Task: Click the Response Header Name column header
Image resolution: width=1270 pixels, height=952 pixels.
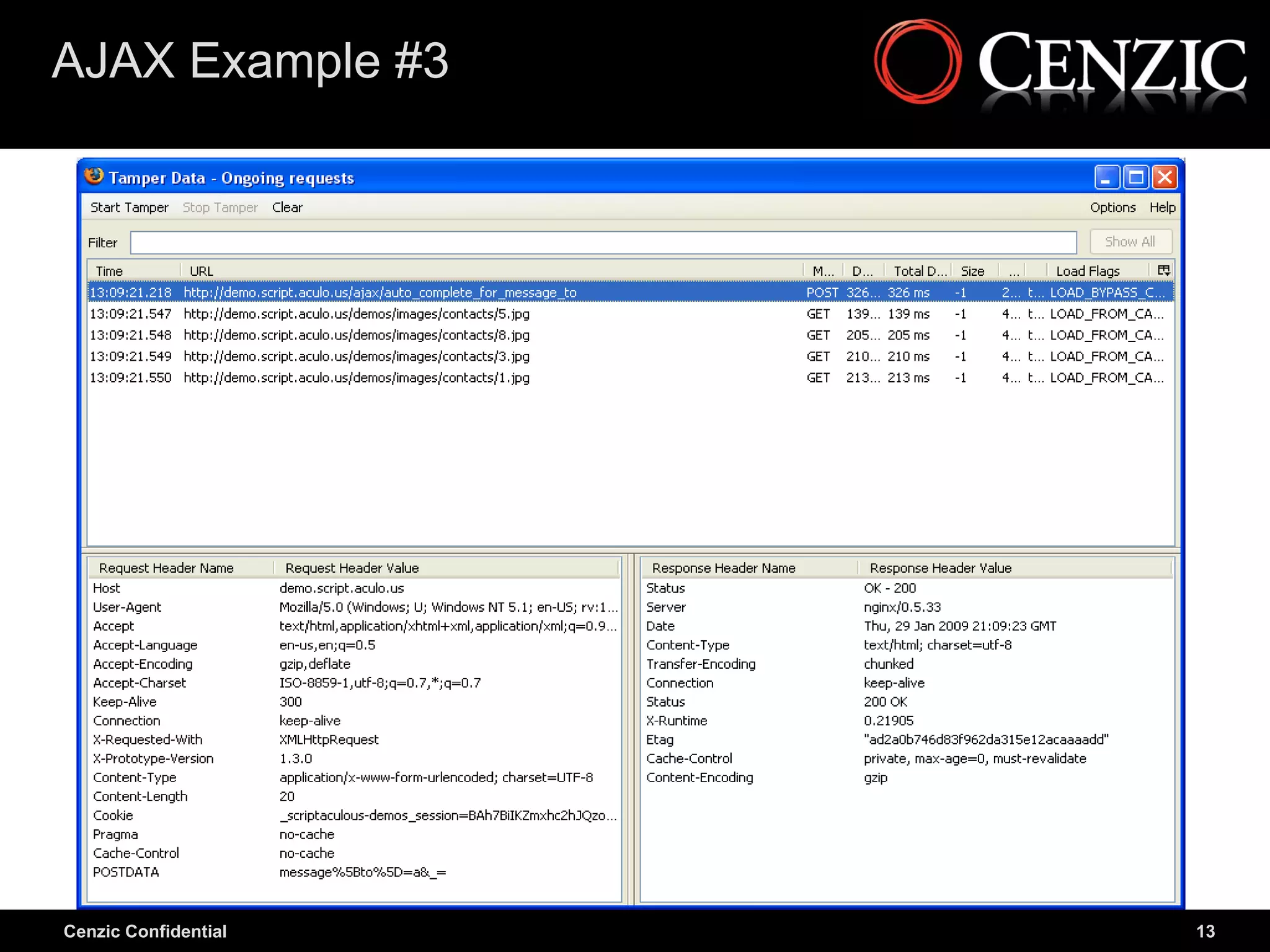Action: pyautogui.click(x=749, y=568)
